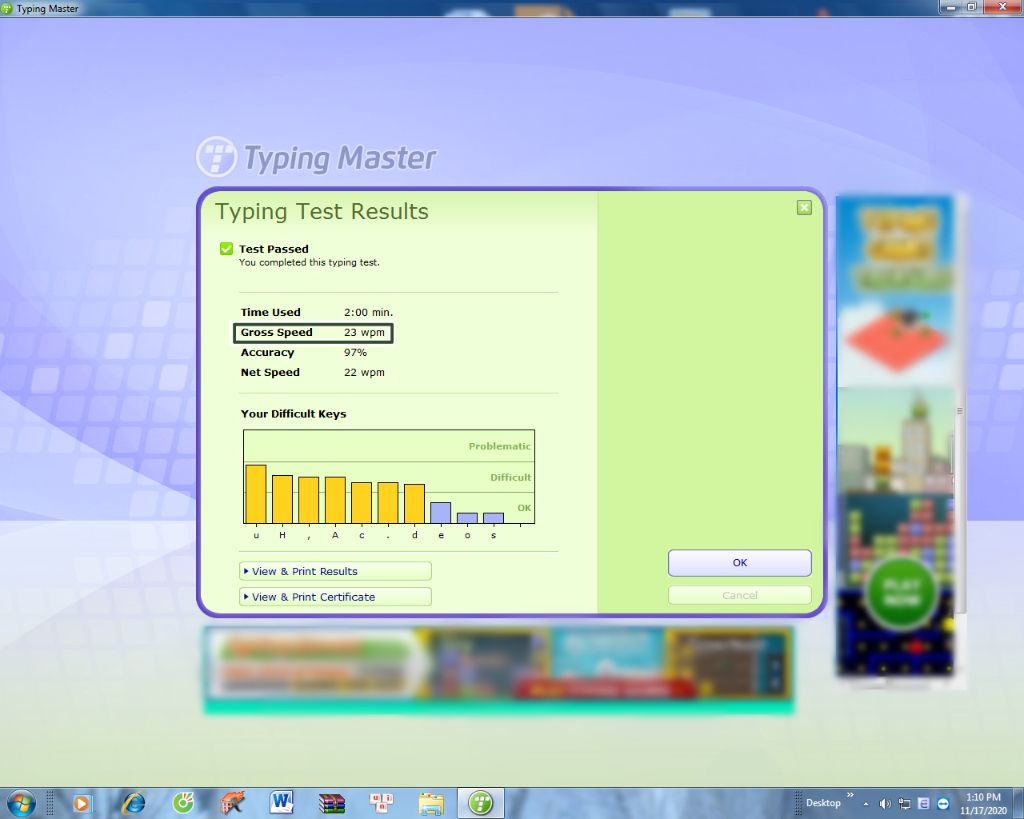Click the Desktop toolbar label
Screen dimensions: 1024x819
click(x=823, y=803)
